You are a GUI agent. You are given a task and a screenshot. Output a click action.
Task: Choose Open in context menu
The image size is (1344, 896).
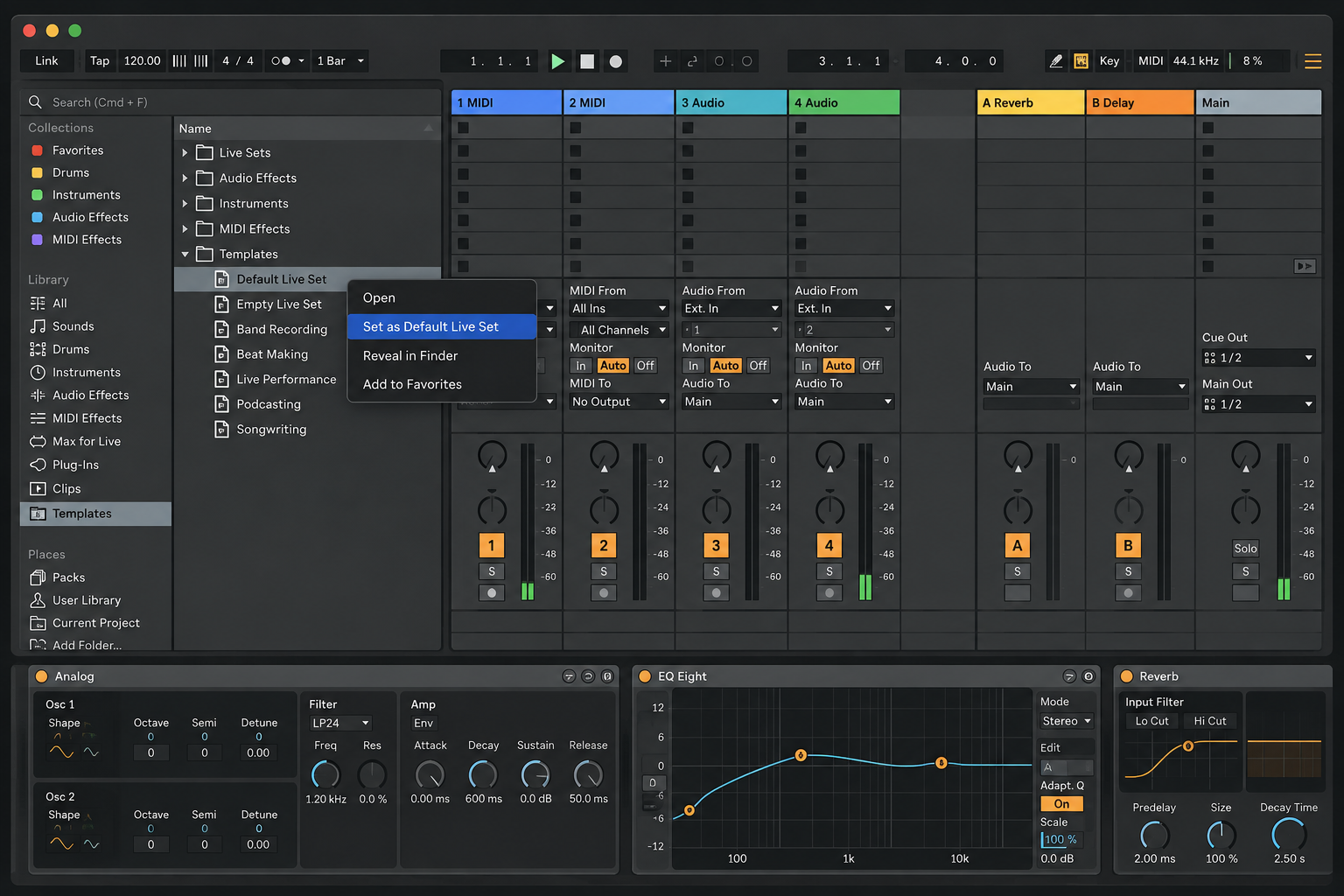[x=442, y=298]
